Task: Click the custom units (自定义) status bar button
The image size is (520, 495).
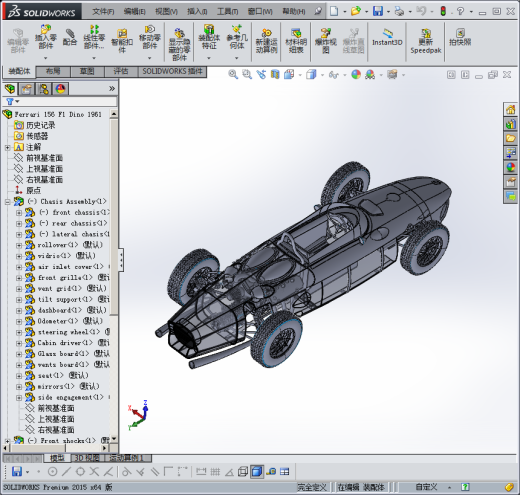Action: [x=426, y=487]
